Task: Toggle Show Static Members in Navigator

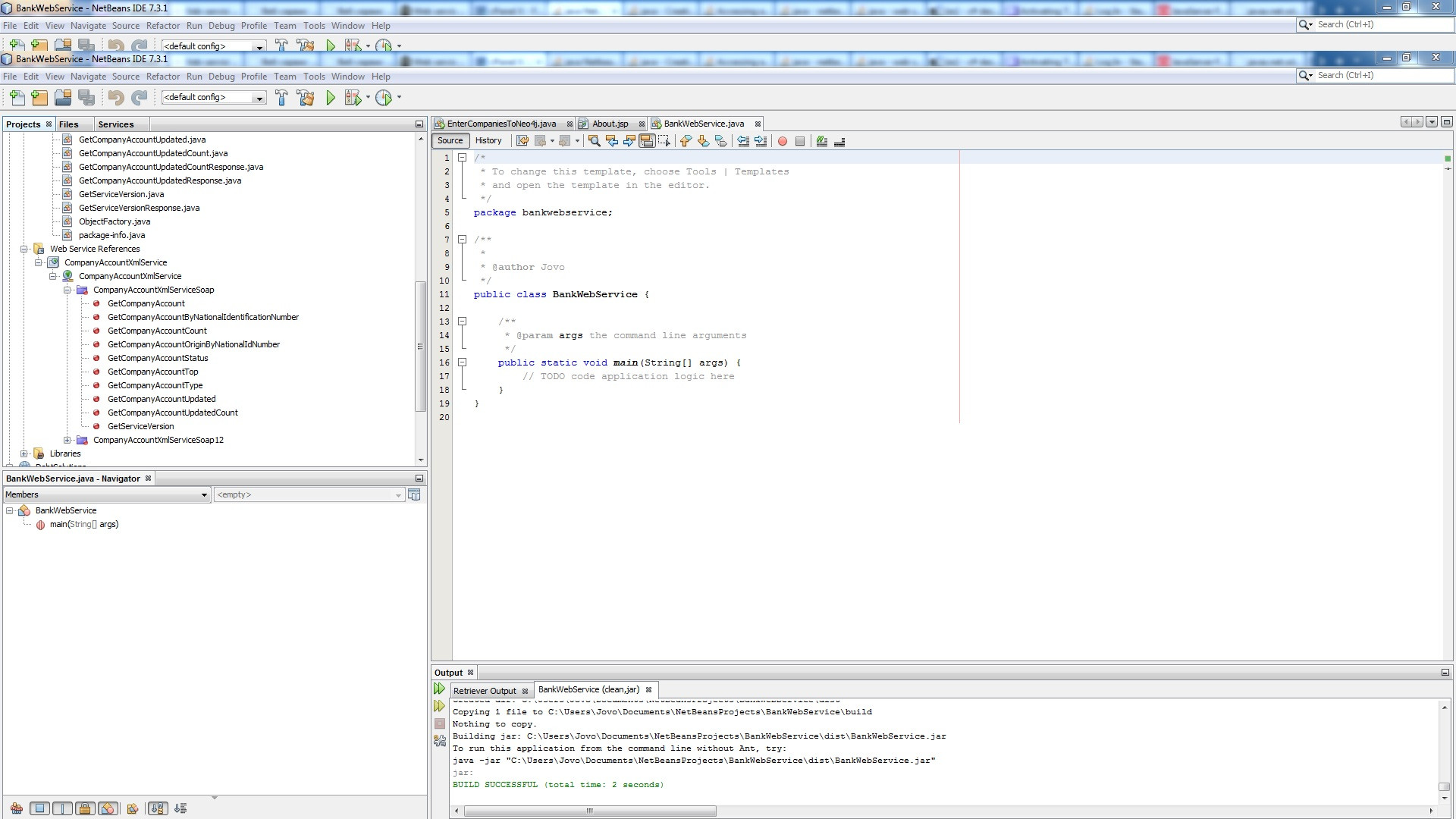Action: pos(63,808)
